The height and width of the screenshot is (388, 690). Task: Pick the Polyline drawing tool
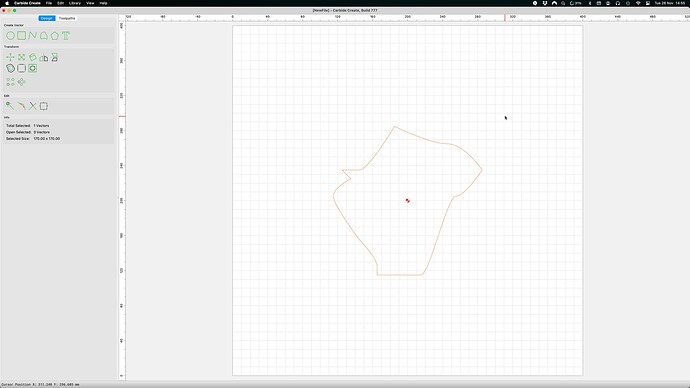33,36
